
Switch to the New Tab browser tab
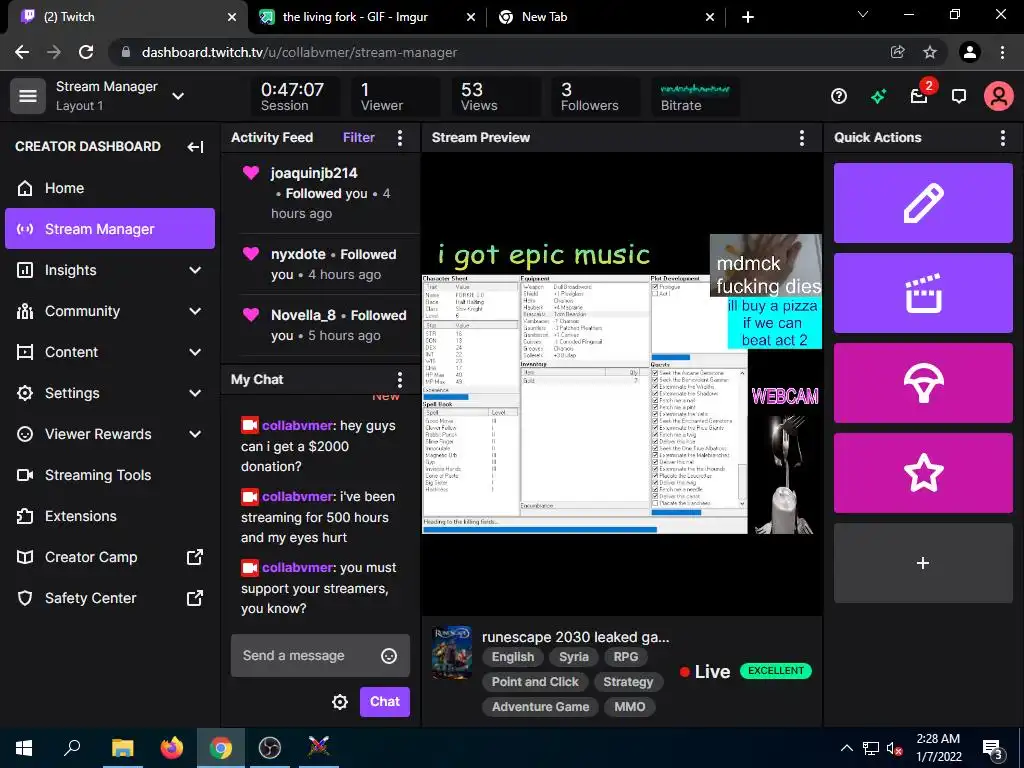[605, 17]
